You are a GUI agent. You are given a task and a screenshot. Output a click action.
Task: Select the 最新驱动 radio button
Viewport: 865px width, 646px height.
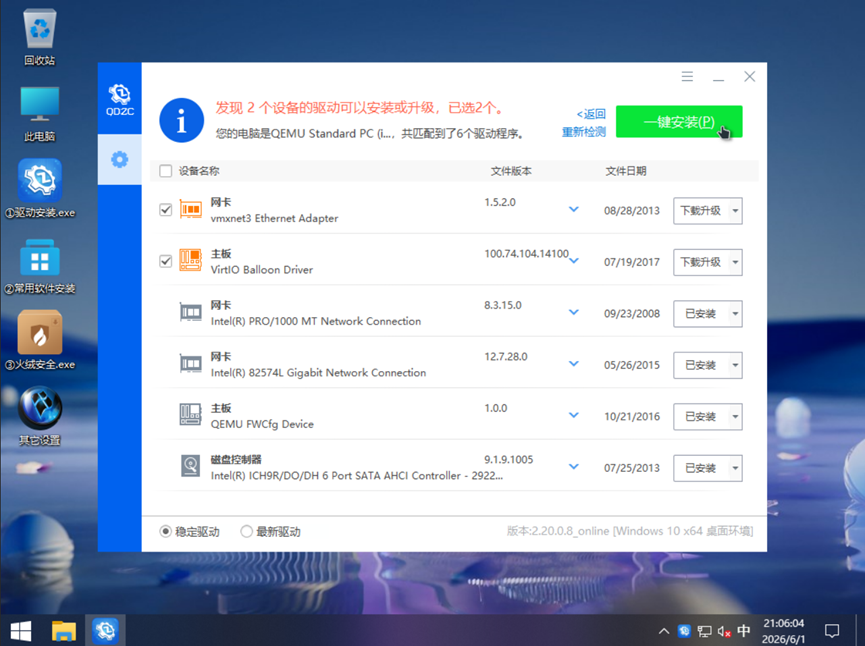(x=247, y=531)
